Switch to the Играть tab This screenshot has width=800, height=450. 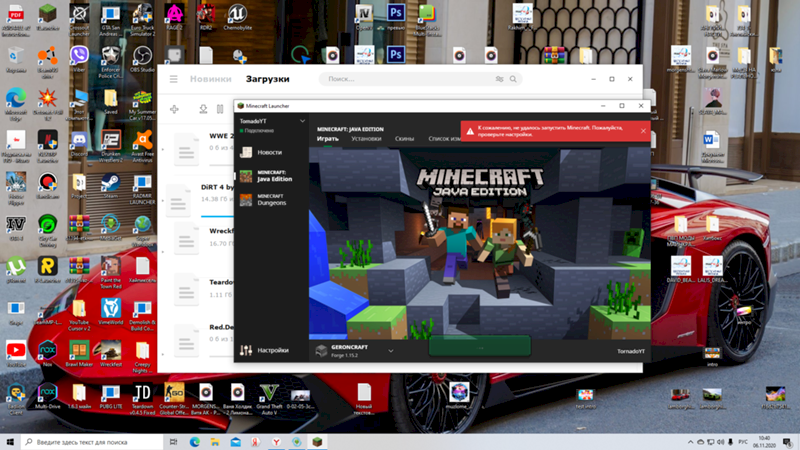point(327,139)
